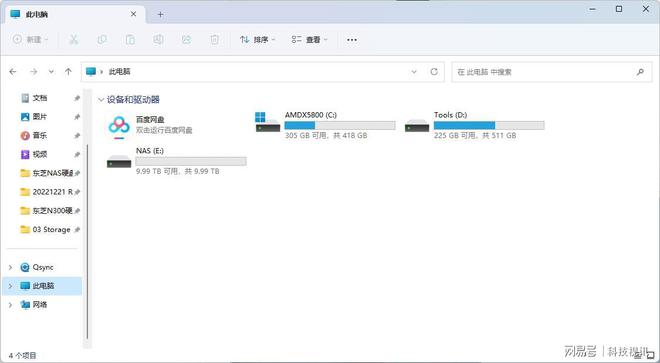Click the search box for 此电脑
The height and width of the screenshot is (363, 660).
pyautogui.click(x=551, y=72)
